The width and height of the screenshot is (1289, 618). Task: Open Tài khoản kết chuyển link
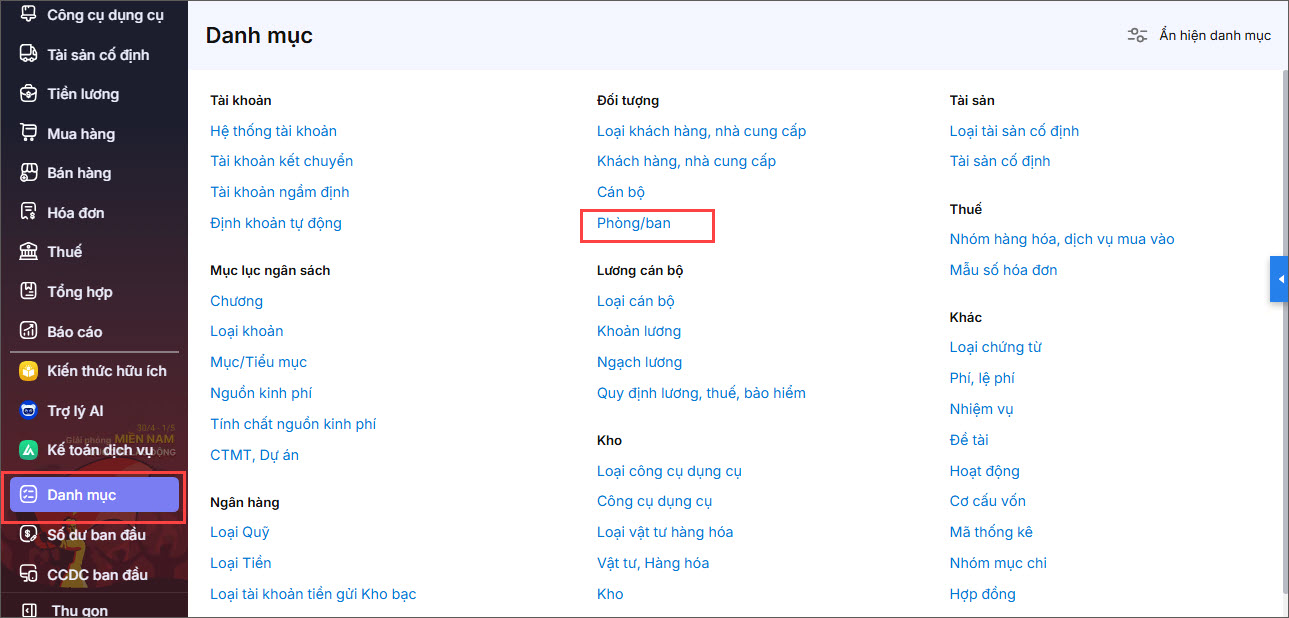pos(281,161)
